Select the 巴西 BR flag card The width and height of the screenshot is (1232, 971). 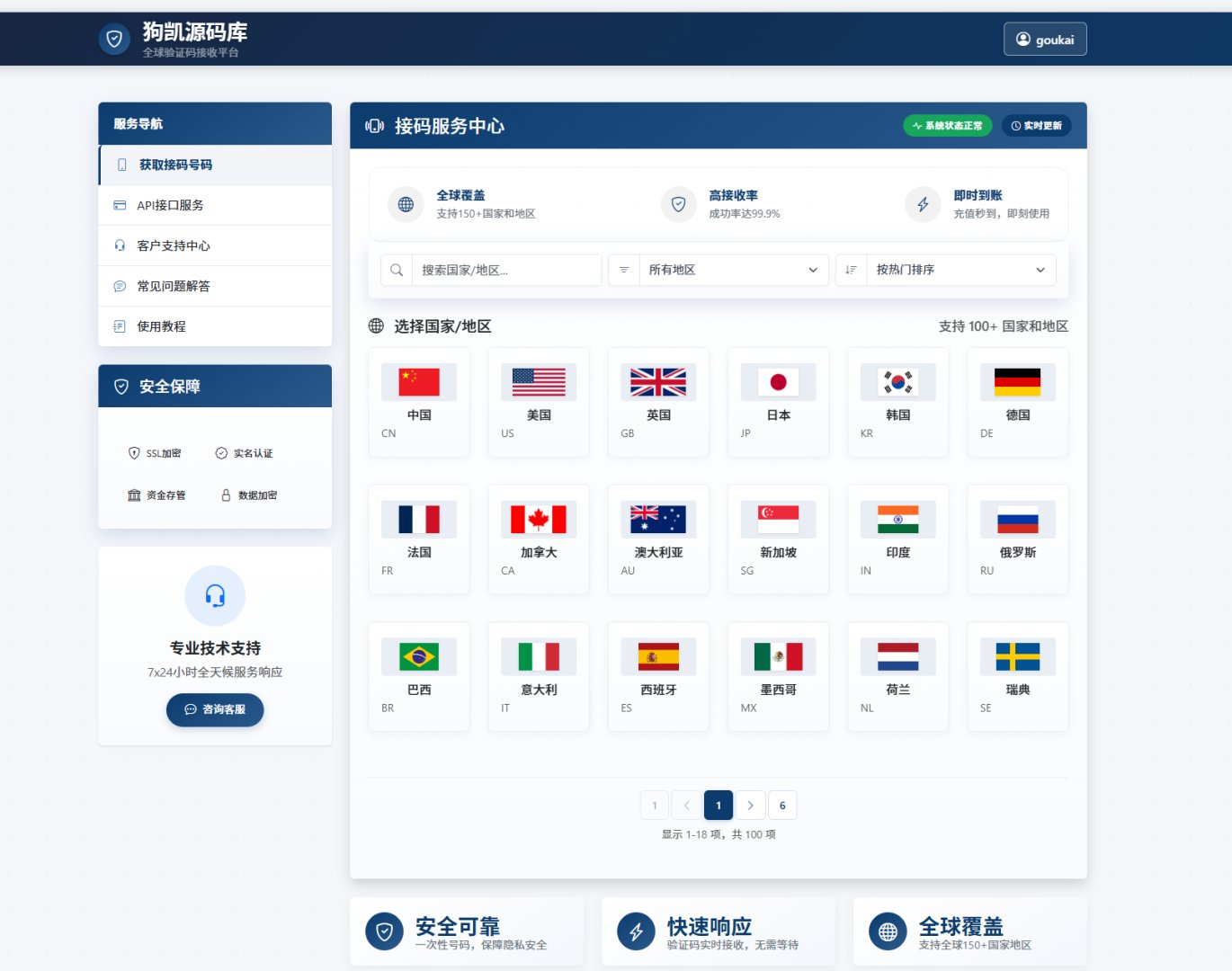[x=419, y=677]
